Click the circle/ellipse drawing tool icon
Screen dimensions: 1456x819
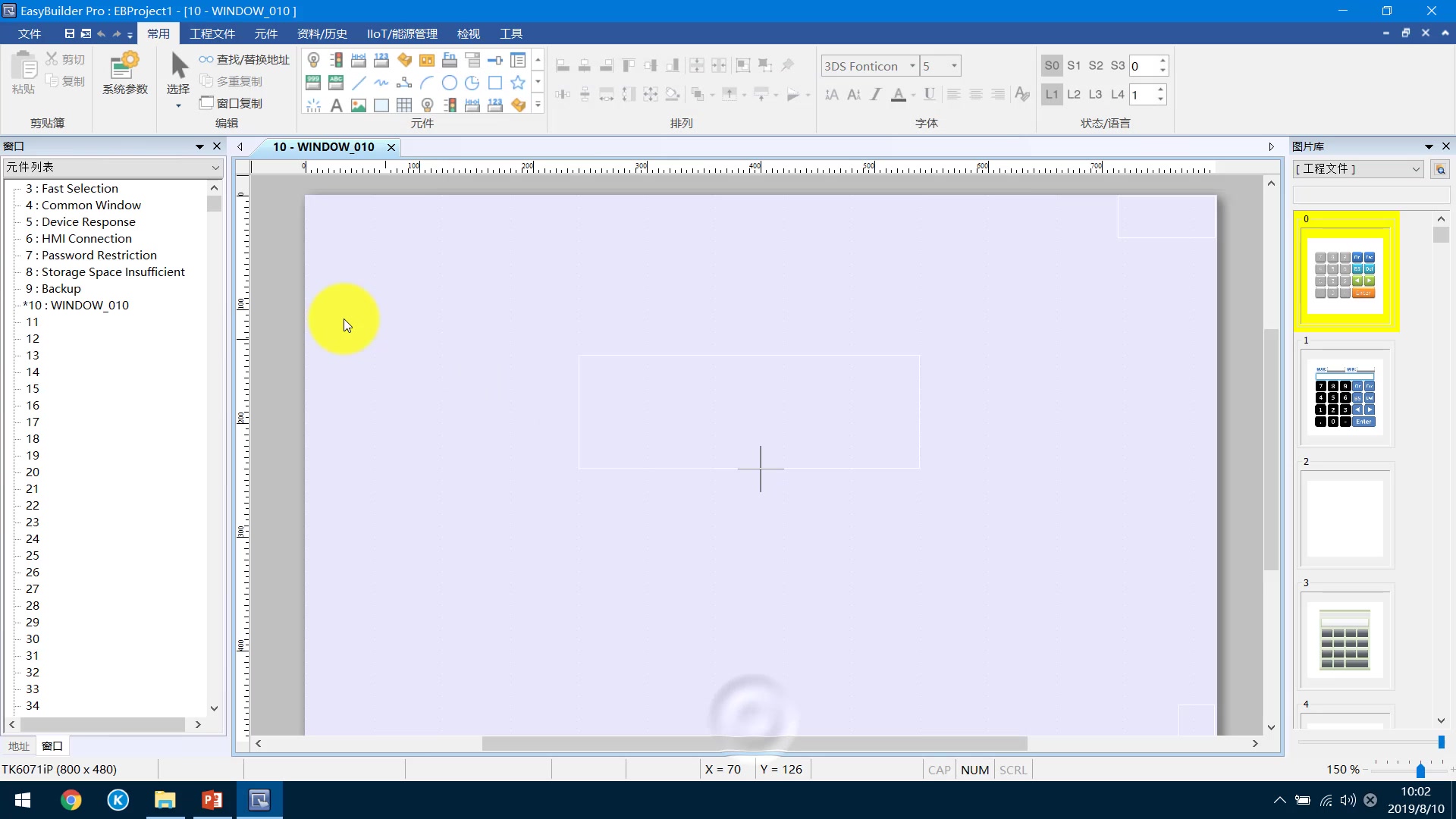pyautogui.click(x=449, y=82)
